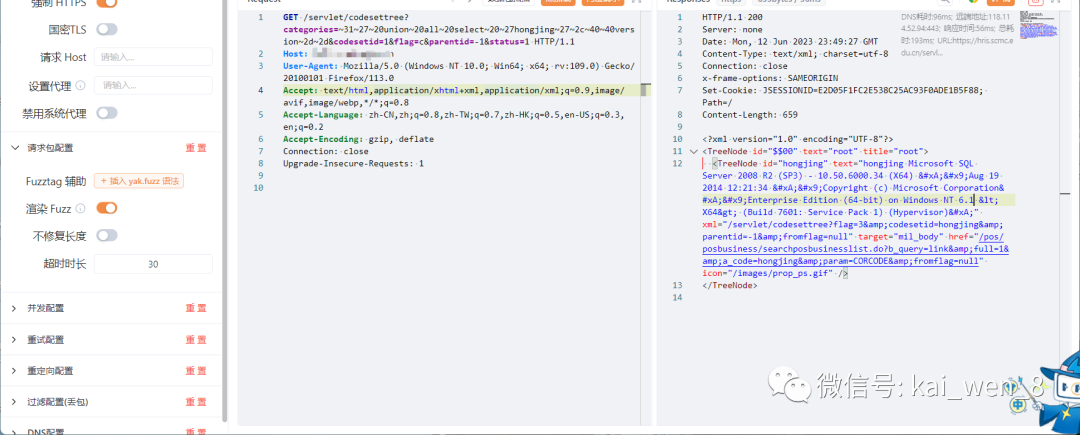Open the /pos/posbusiness/searchposbusinesslist.do href link
Image resolution: width=1080 pixels, height=435 pixels.
(x=855, y=248)
